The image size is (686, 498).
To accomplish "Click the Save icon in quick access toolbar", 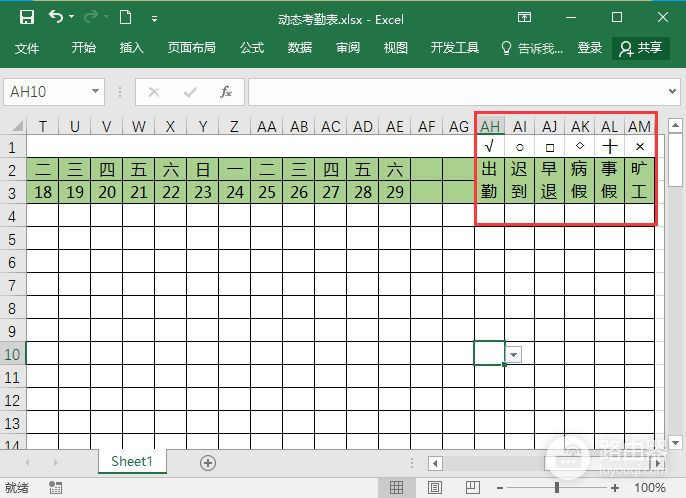I will 27,18.
